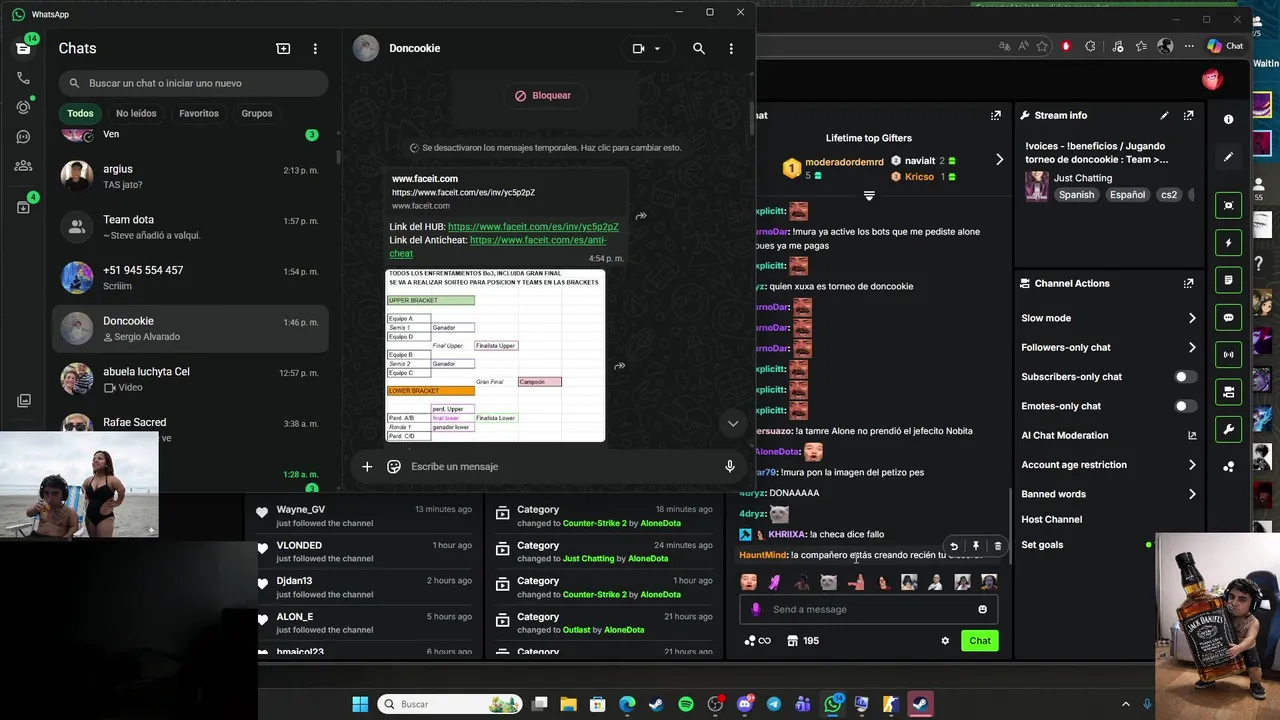The image size is (1280, 720).
Task: Open the +51 945 554 457 chat
Action: [x=190, y=278]
